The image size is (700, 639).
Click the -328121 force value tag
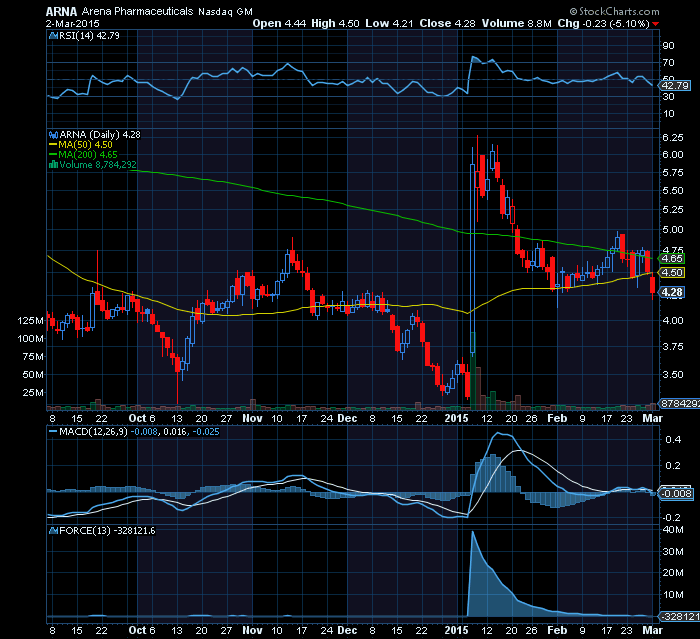point(679,617)
